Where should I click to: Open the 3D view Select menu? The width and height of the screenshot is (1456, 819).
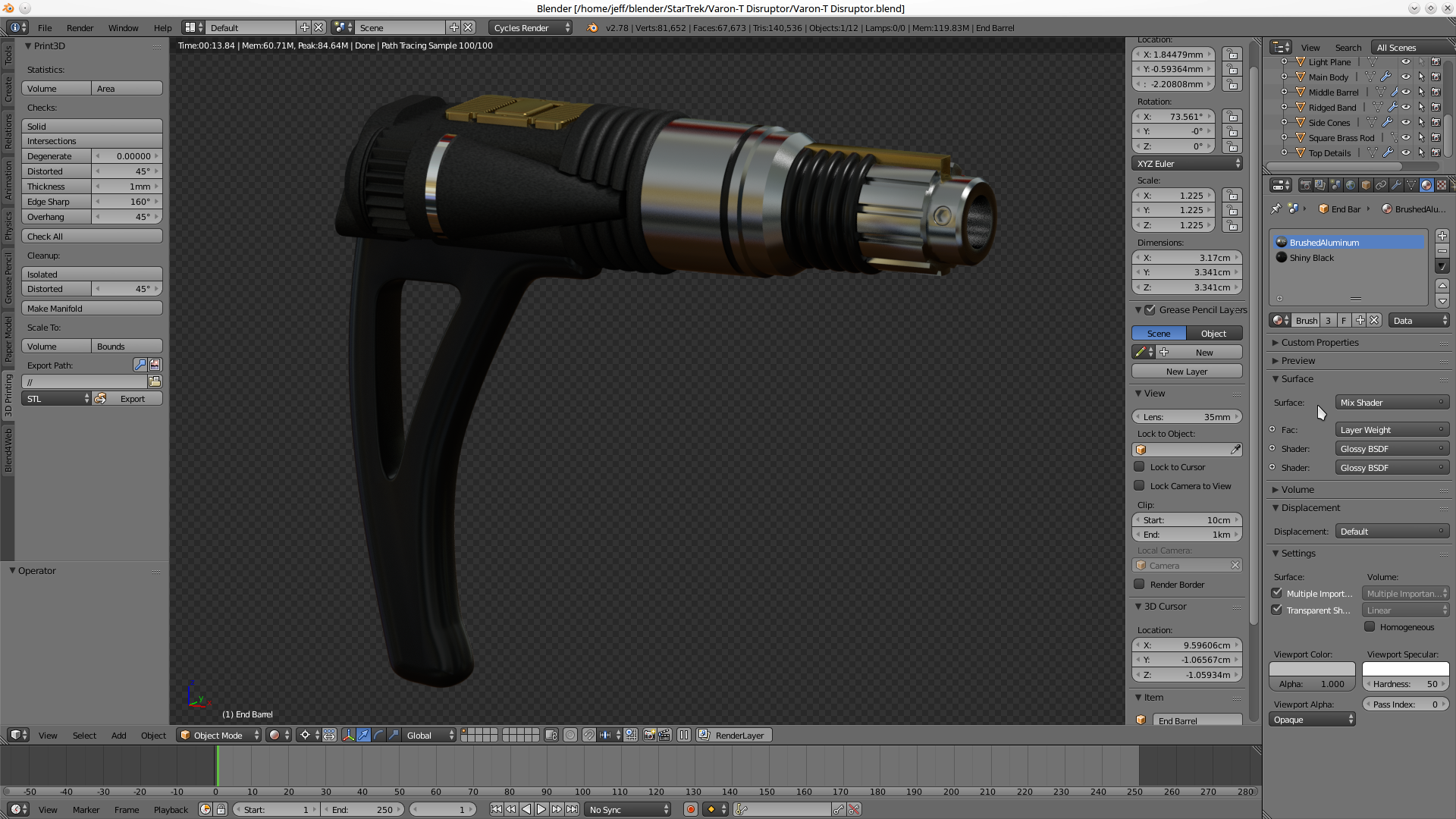[x=84, y=735]
